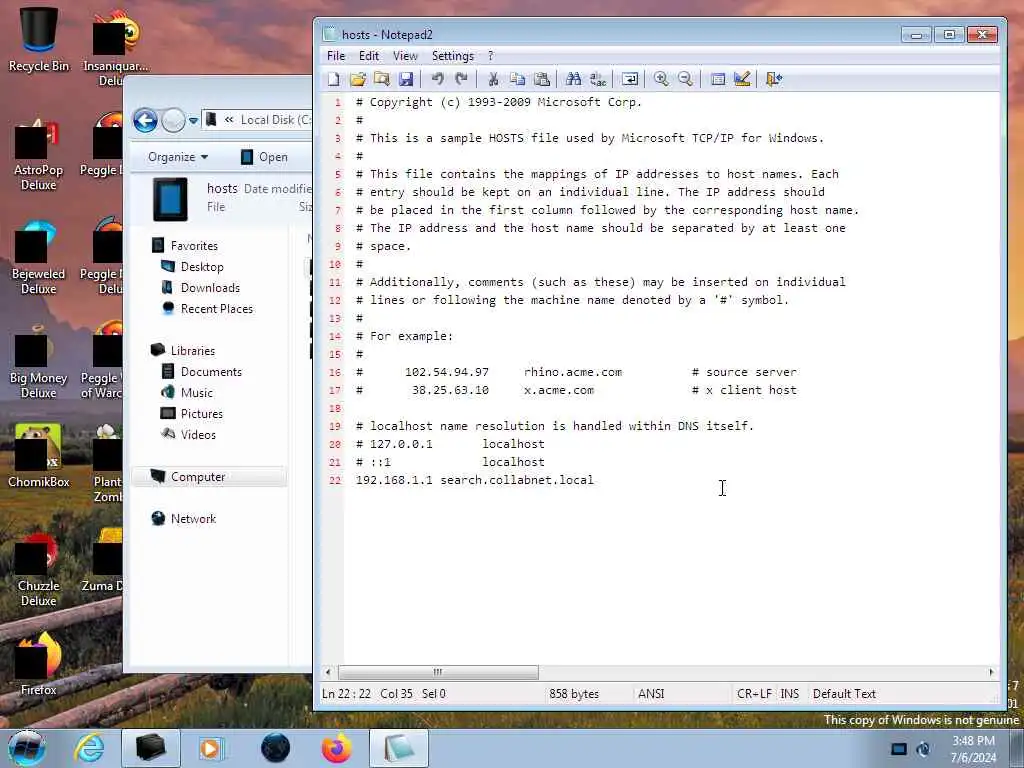1024x768 pixels.
Task: Click Default Text scheme in status bar
Action: coord(844,694)
